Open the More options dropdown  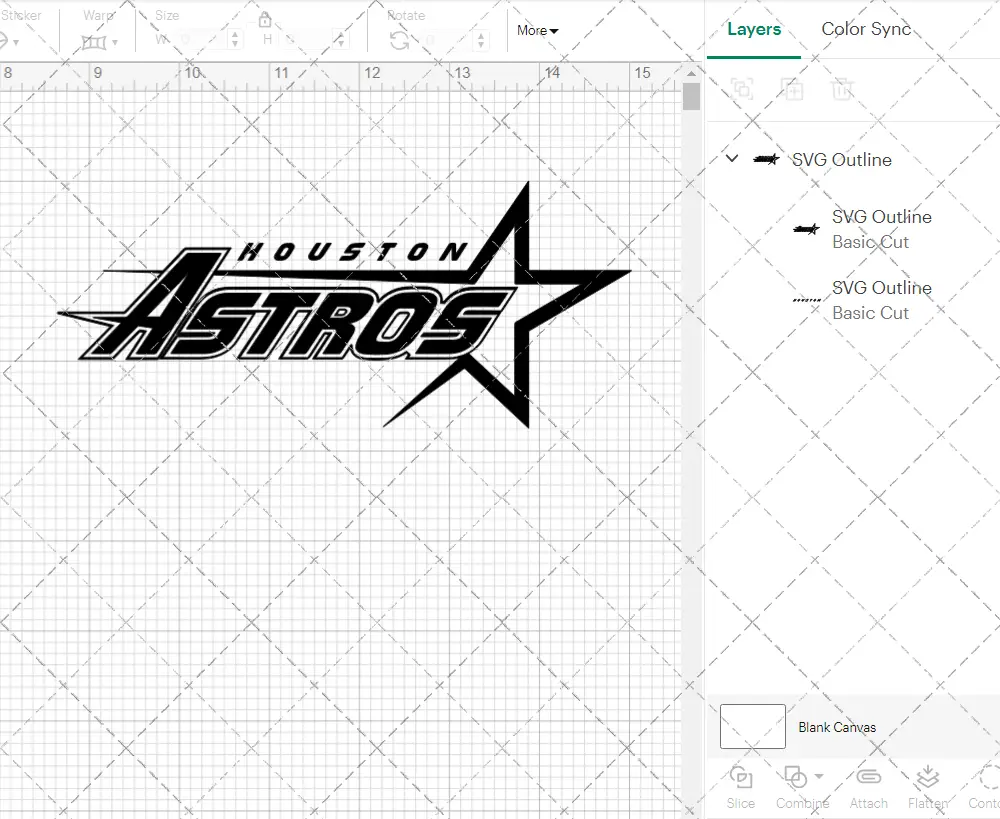[x=537, y=31]
